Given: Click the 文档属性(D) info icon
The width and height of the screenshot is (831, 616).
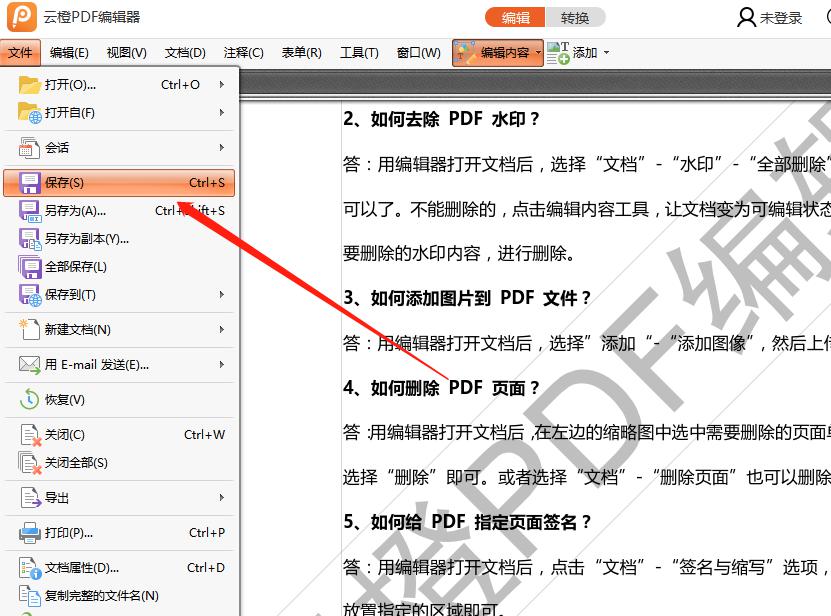Looking at the screenshot, I should point(30,568).
